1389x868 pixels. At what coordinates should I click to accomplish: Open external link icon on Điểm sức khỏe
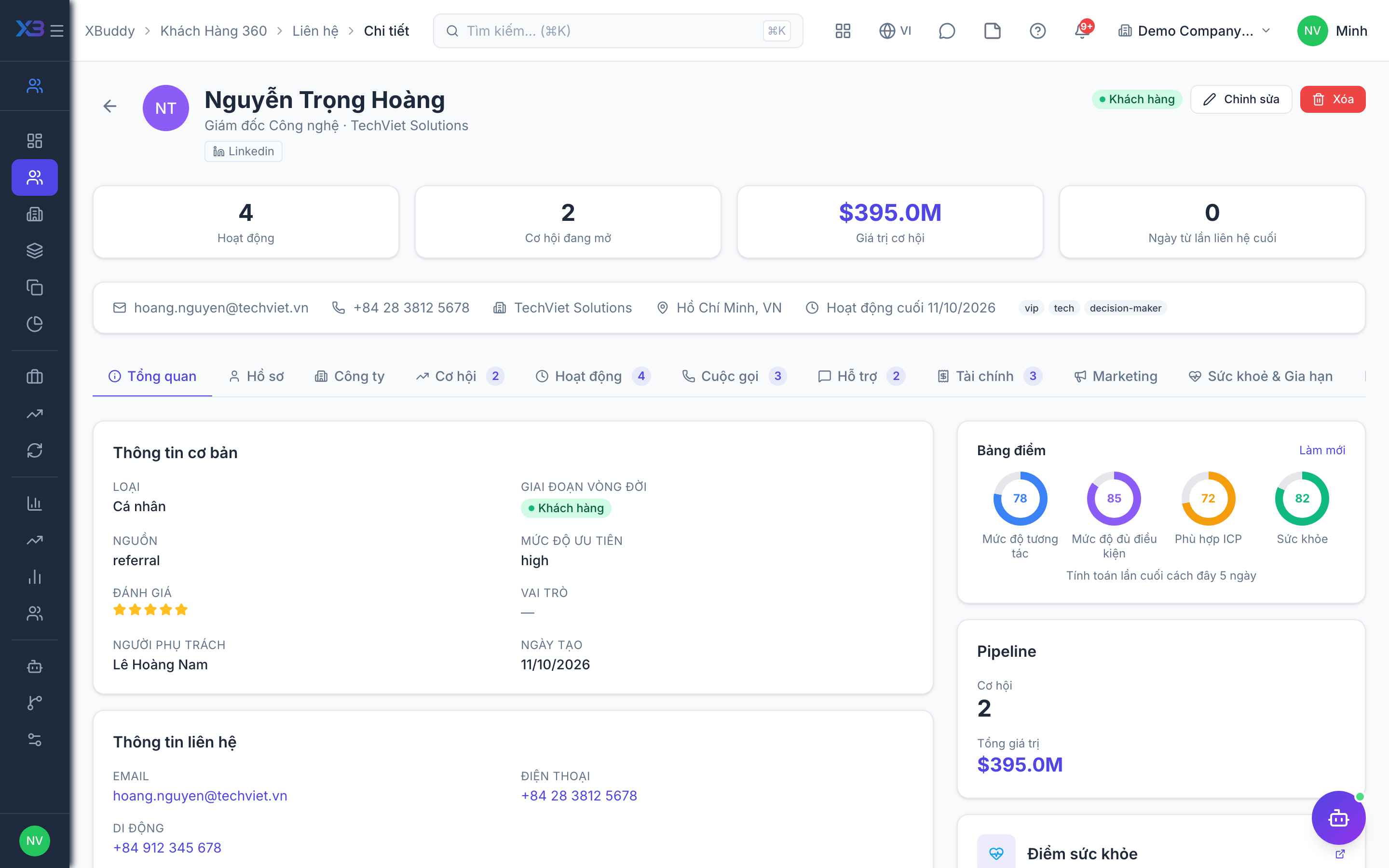pos(1340,854)
